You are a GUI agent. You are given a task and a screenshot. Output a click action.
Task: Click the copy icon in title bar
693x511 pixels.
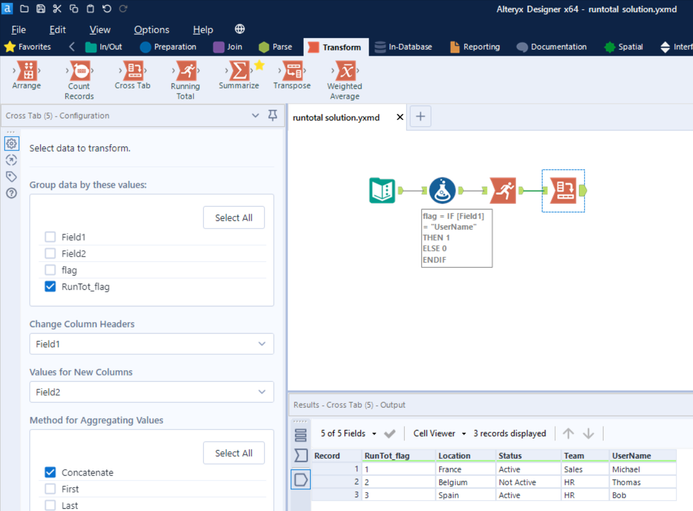(73, 9)
